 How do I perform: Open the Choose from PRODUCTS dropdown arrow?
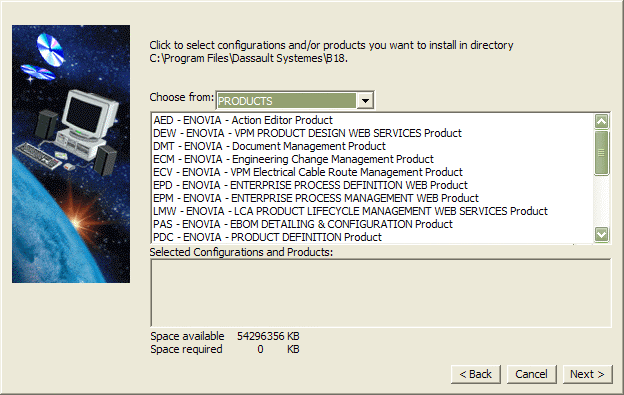pos(365,100)
